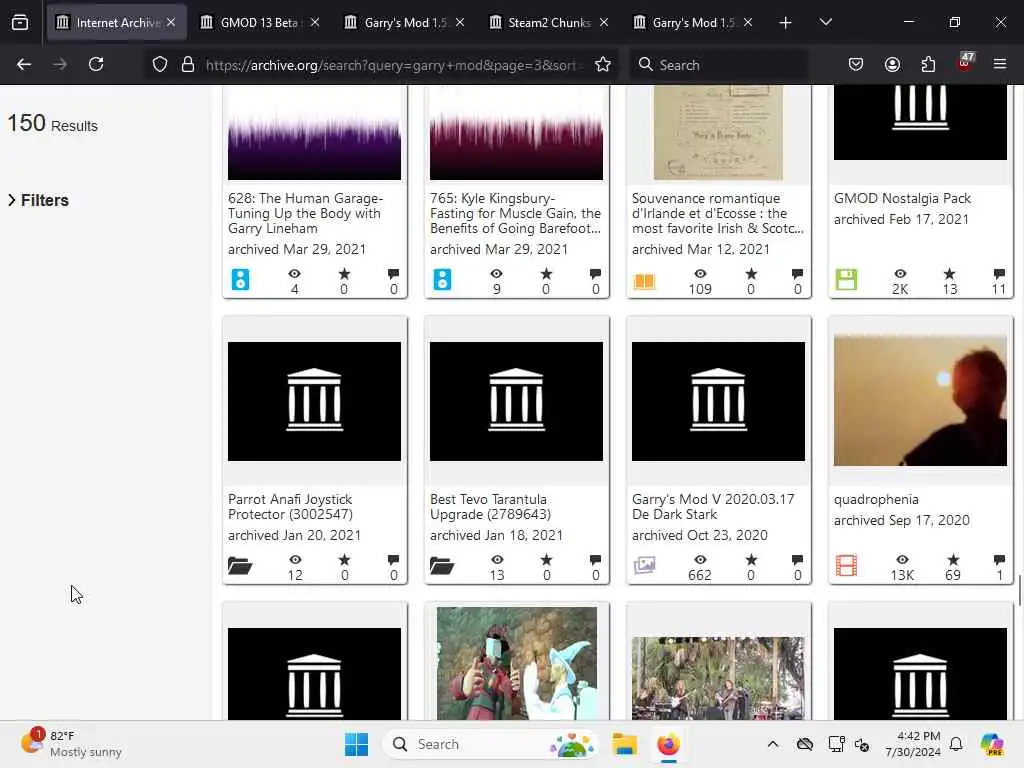The width and height of the screenshot is (1024, 768).
Task: Open the quadrophenia title link
Action: click(876, 500)
